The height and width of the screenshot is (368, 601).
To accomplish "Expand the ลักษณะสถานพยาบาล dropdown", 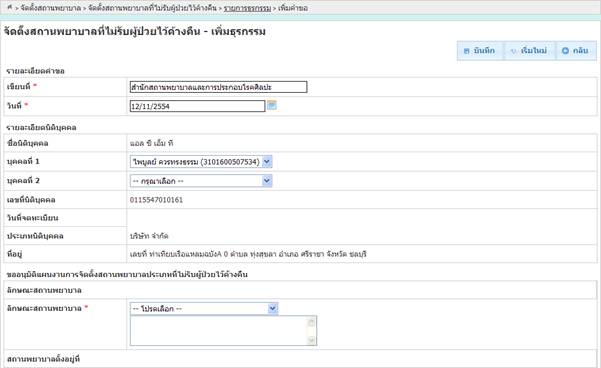I will pos(204,308).
